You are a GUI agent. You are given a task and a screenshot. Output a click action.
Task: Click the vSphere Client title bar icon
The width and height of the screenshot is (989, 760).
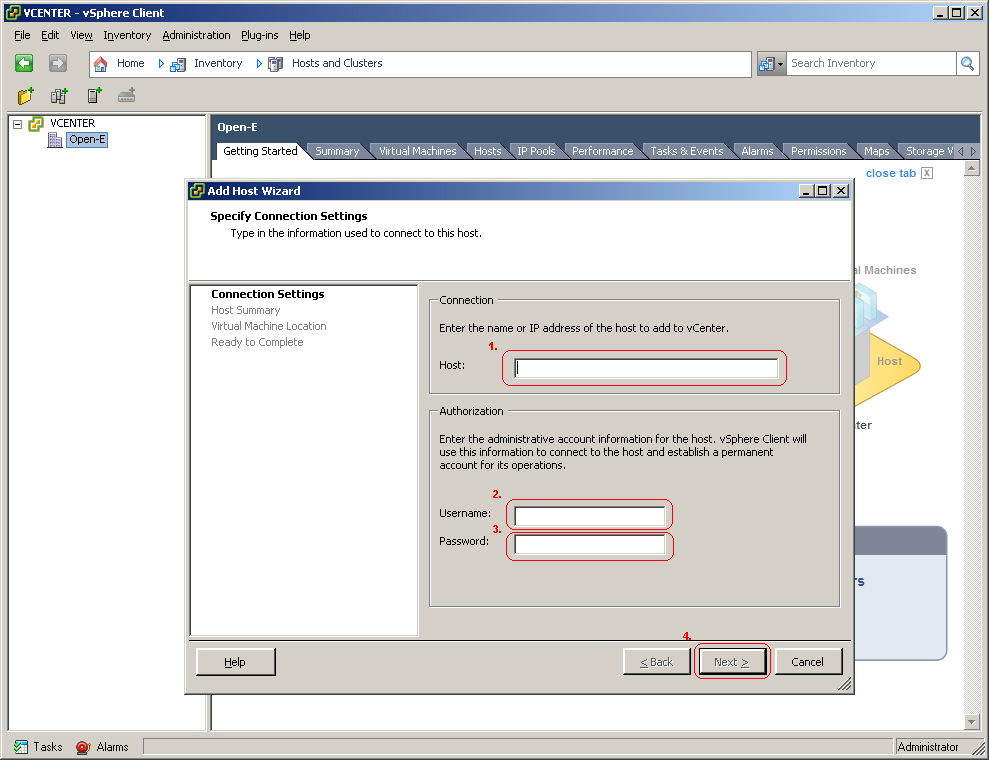[x=13, y=13]
